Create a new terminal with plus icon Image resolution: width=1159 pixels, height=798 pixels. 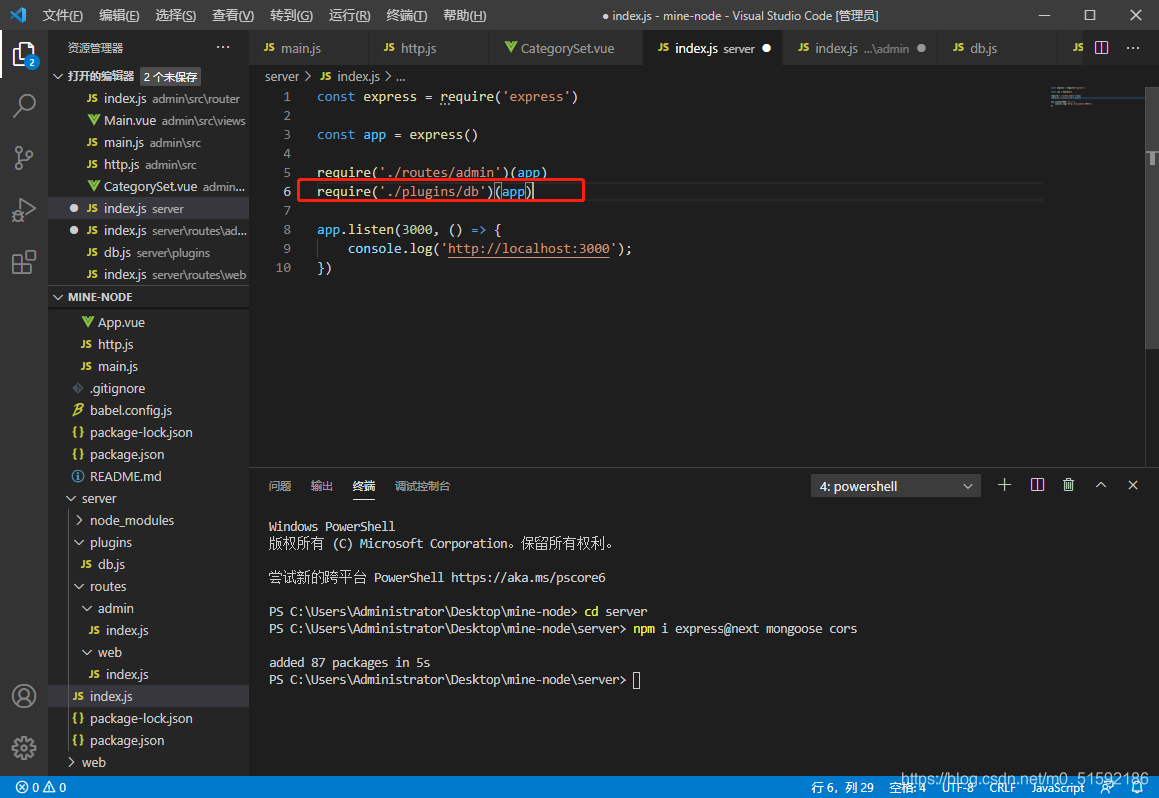pos(1005,485)
